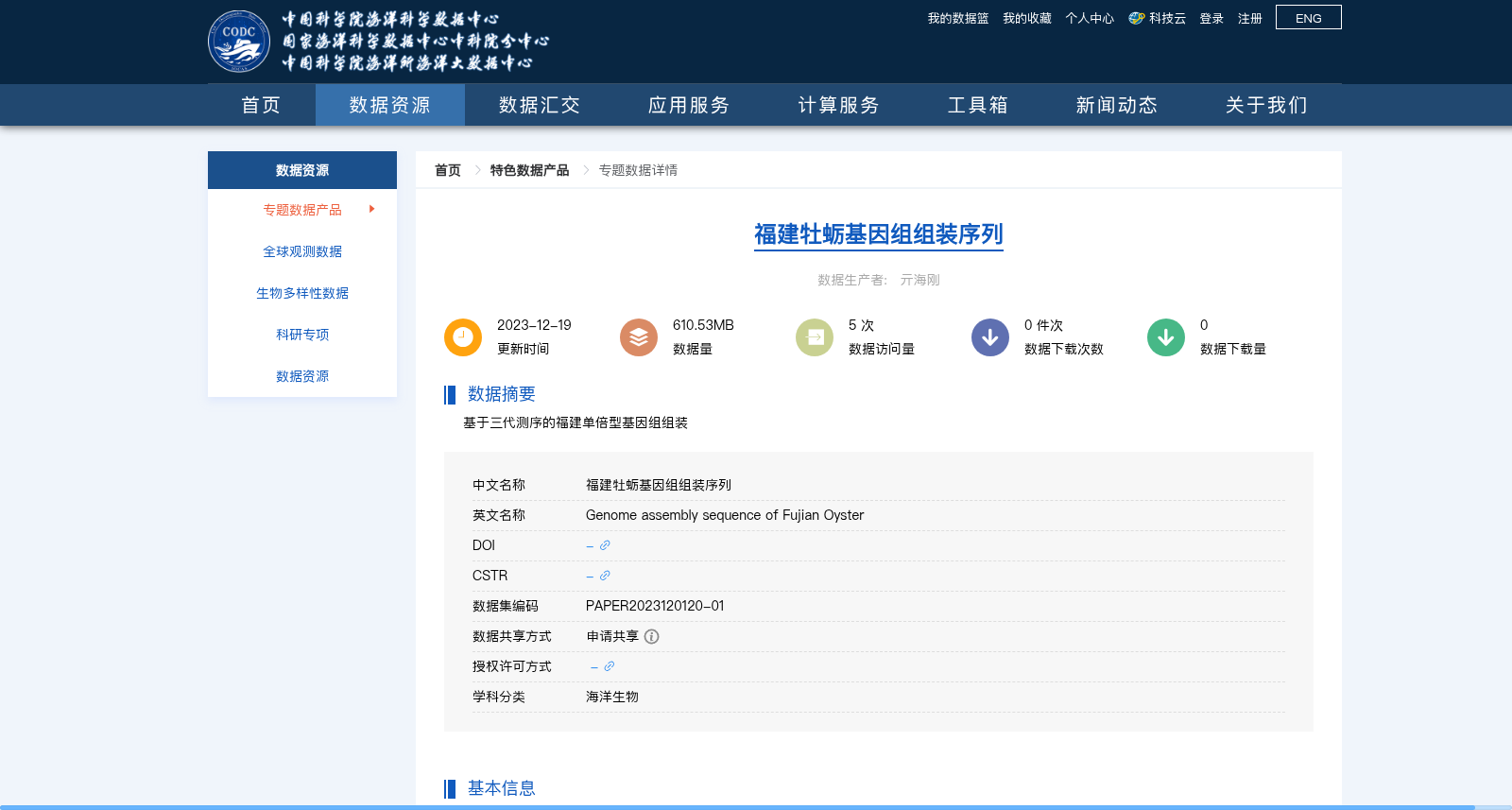Select 科研专项 in sidebar
Screen dimensions: 1512x810
(302, 335)
